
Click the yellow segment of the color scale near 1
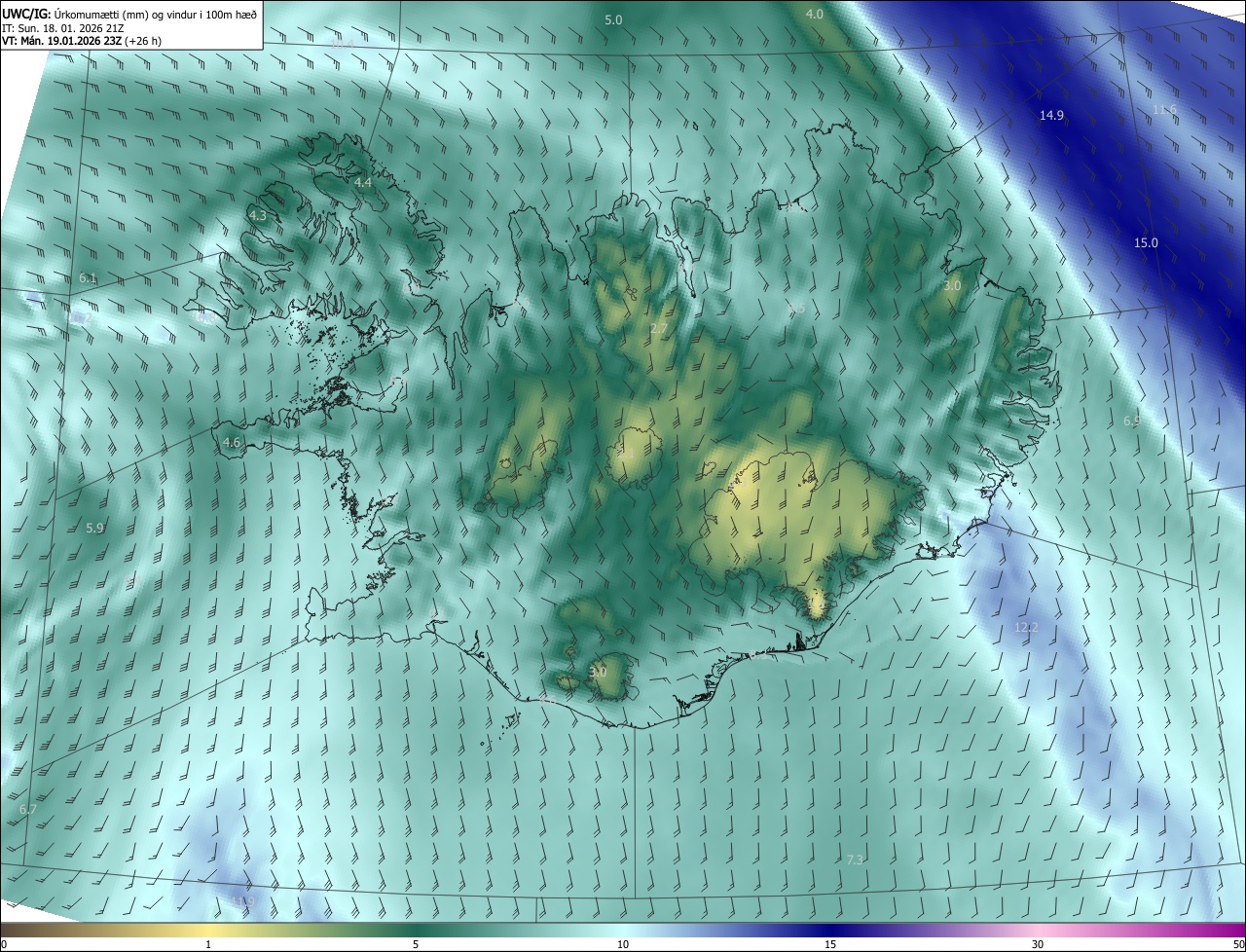tap(208, 930)
